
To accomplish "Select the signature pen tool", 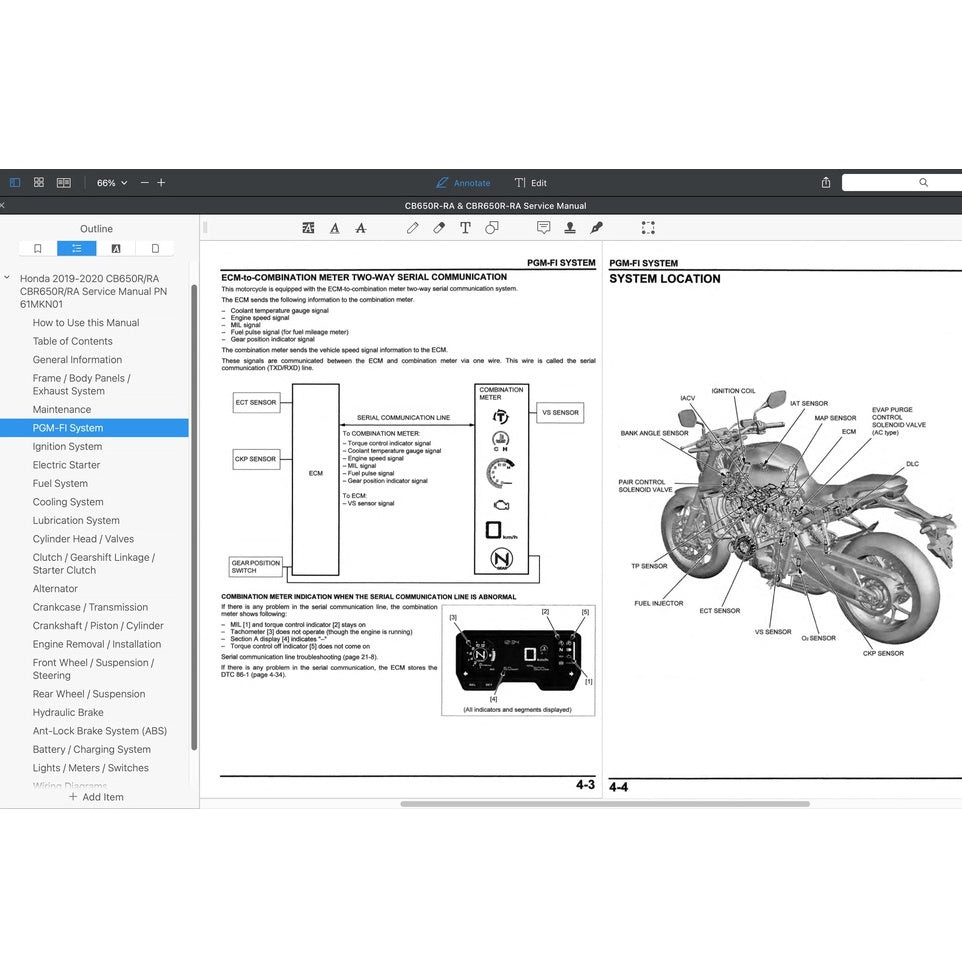I will tap(596, 228).
